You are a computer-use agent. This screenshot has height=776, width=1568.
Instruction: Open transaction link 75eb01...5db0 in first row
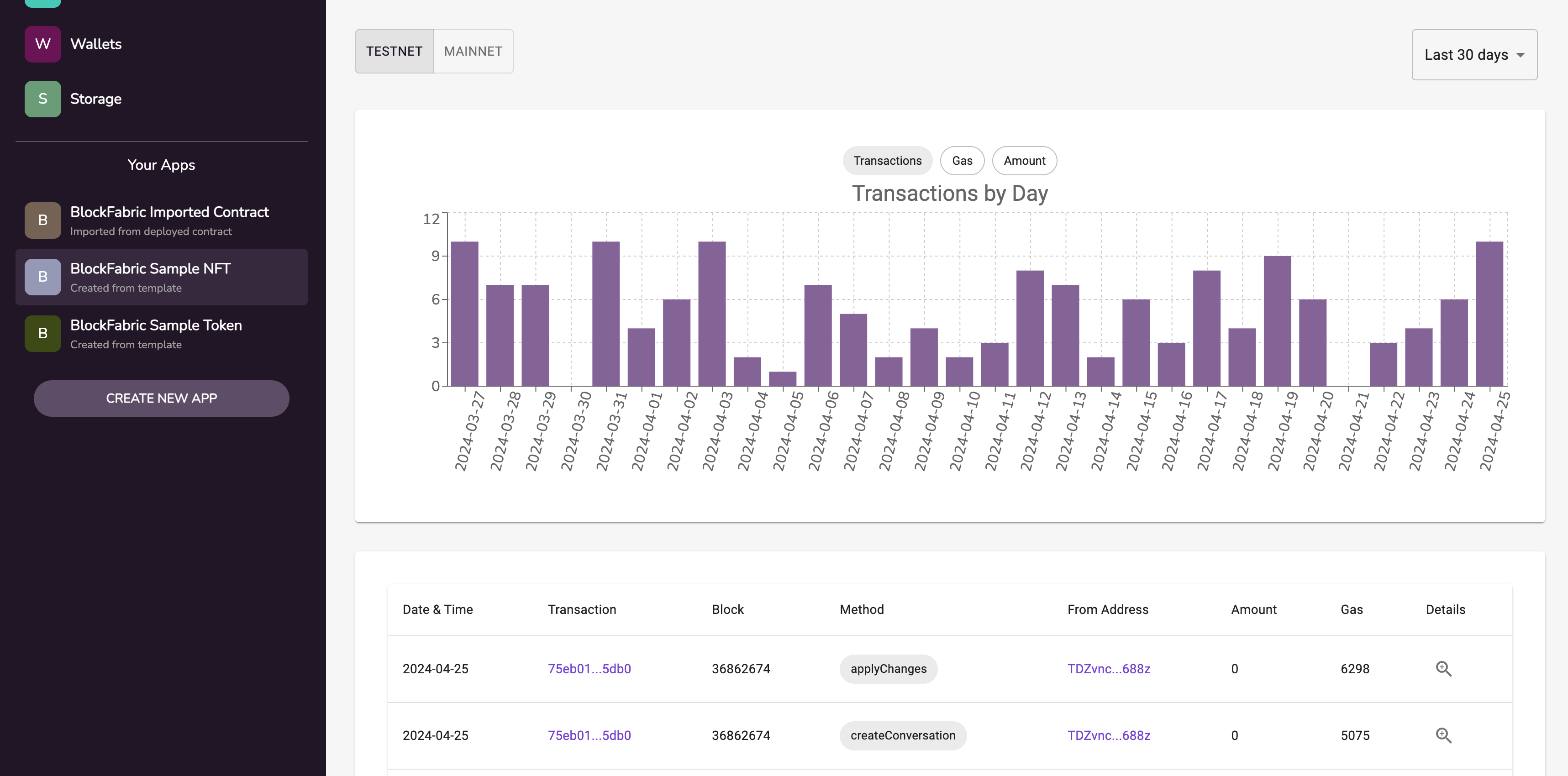(589, 668)
